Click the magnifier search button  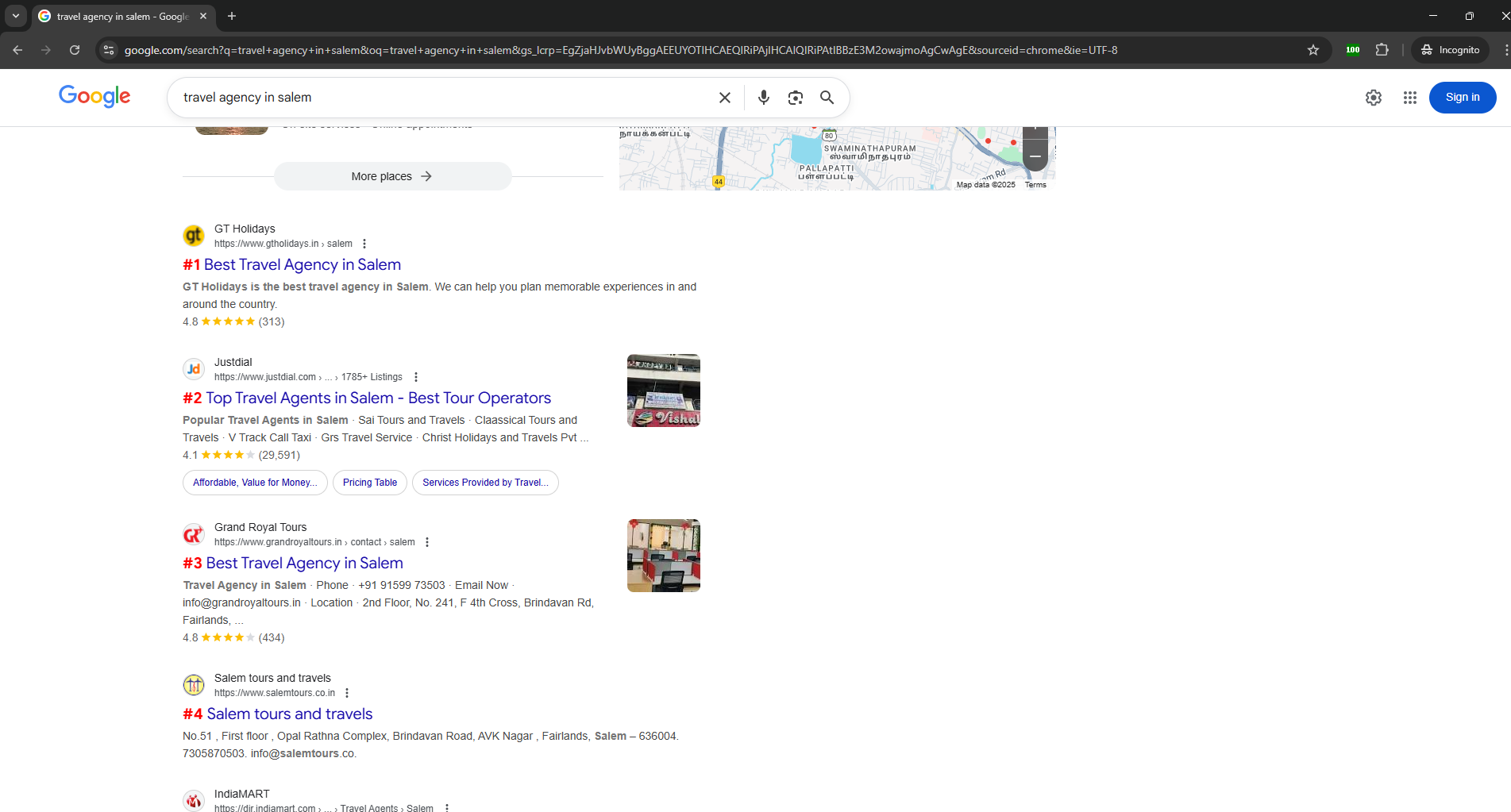pyautogui.click(x=827, y=98)
